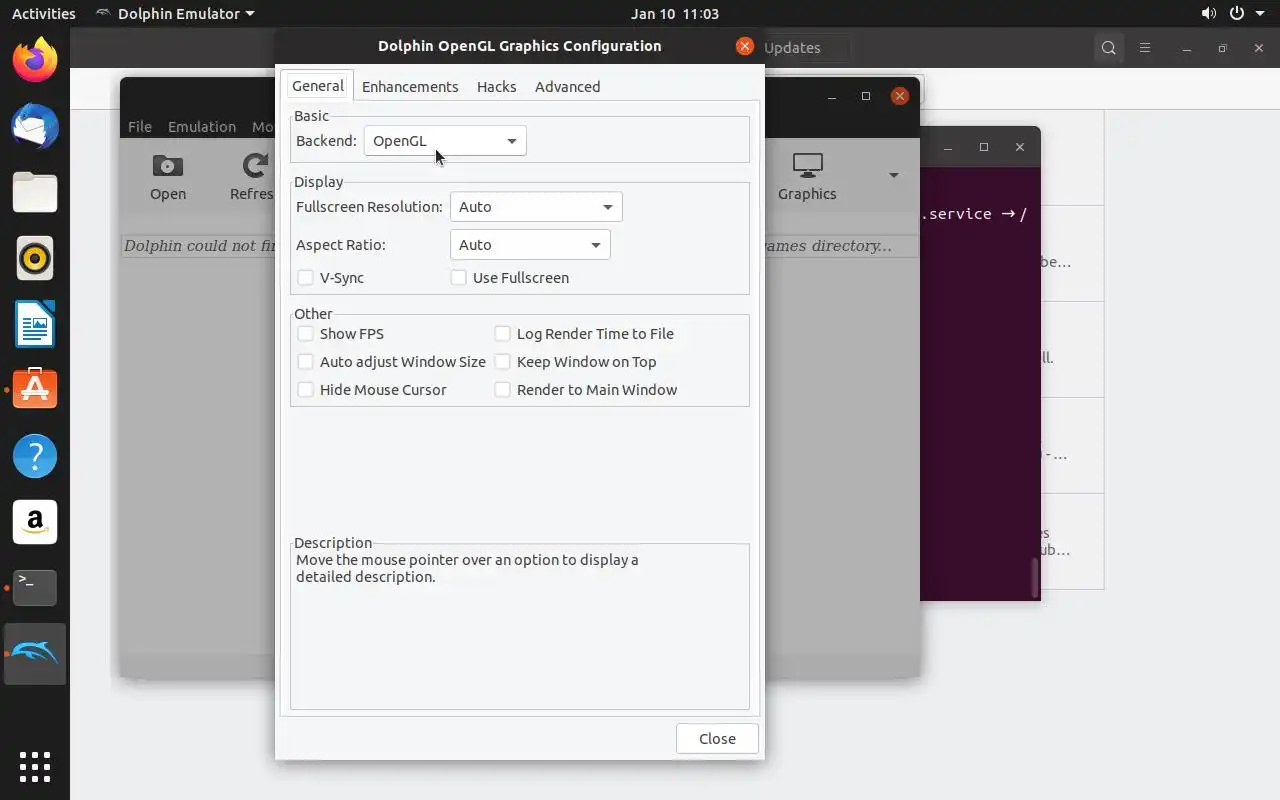Open the Dolphin Emulator app menu in top bar
Screen dimensions: 1280x800
pyautogui.click(x=175, y=14)
